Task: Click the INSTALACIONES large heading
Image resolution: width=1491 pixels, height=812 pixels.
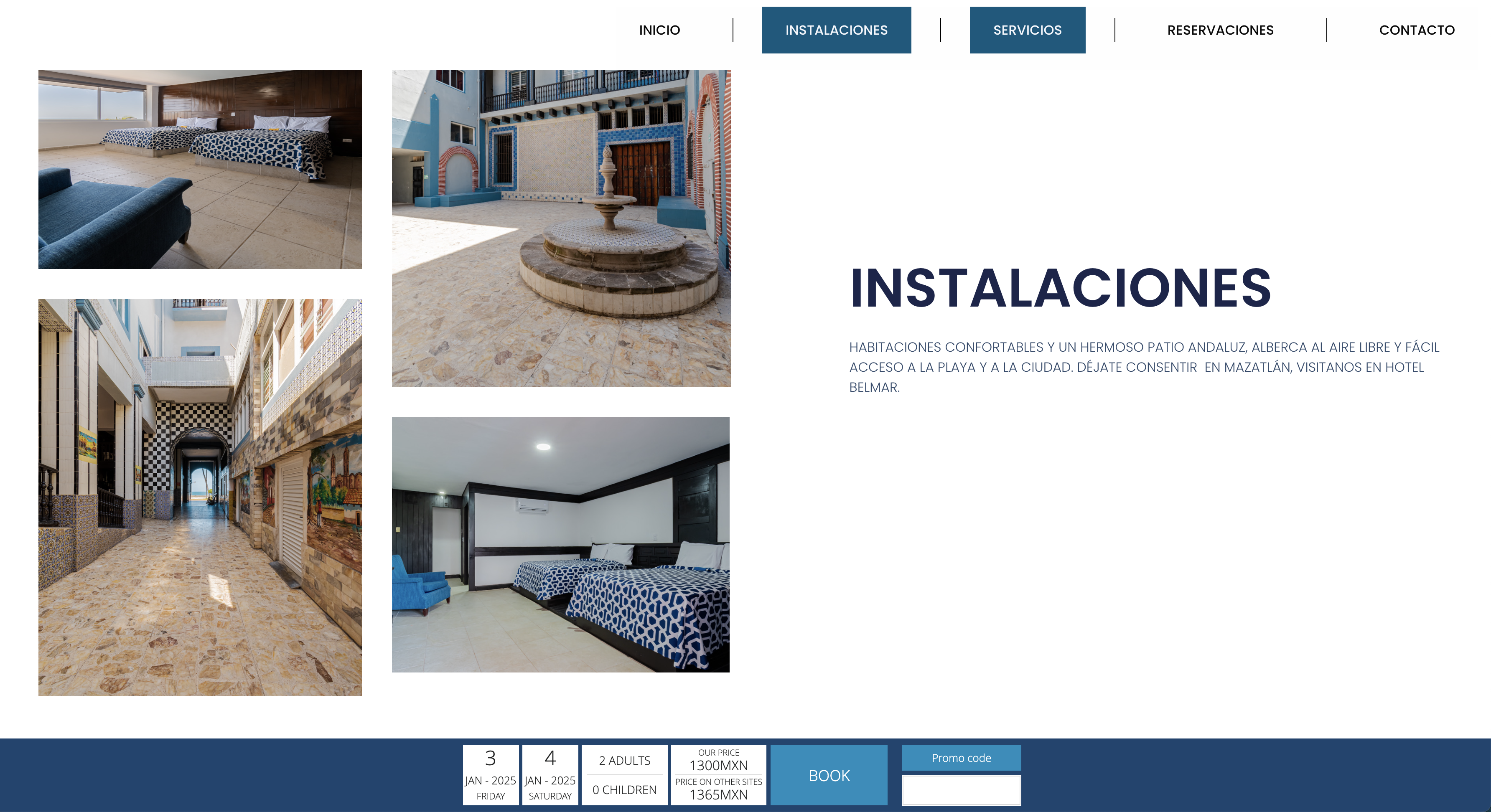Action: pos(1060,287)
